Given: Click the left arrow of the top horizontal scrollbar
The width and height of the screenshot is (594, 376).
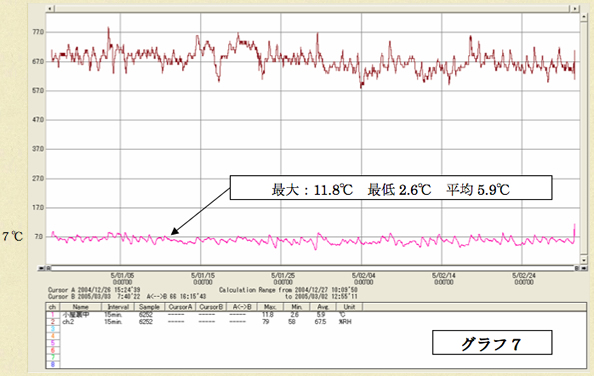Looking at the screenshot, I should pyautogui.click(x=50, y=8).
